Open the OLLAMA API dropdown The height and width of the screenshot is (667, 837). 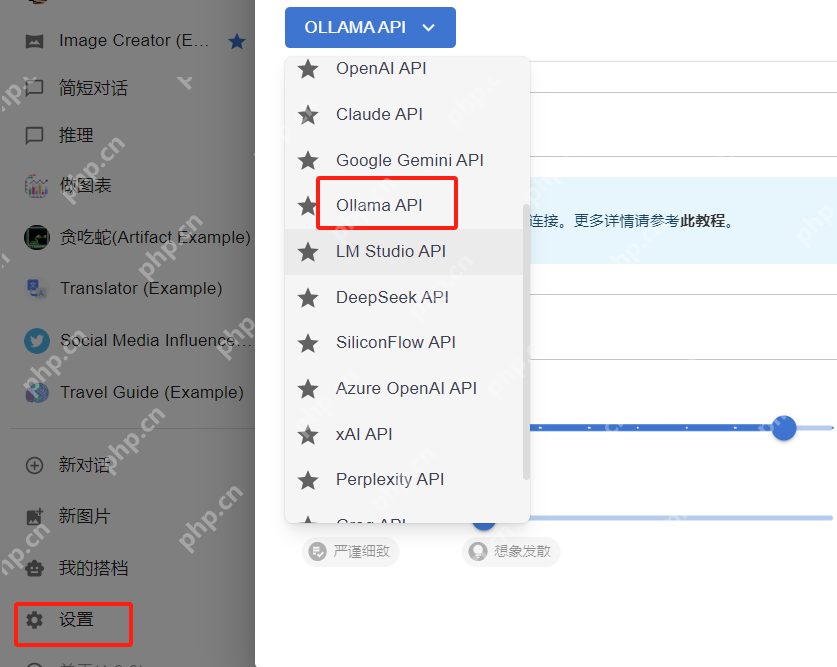[369, 27]
